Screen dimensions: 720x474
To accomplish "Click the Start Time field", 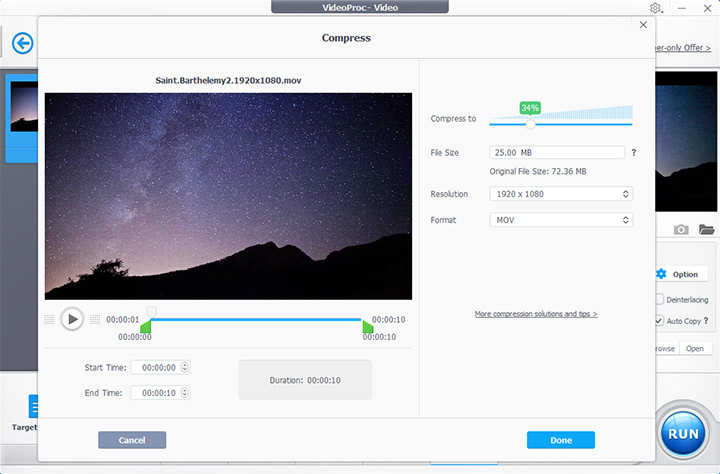I will 160,367.
